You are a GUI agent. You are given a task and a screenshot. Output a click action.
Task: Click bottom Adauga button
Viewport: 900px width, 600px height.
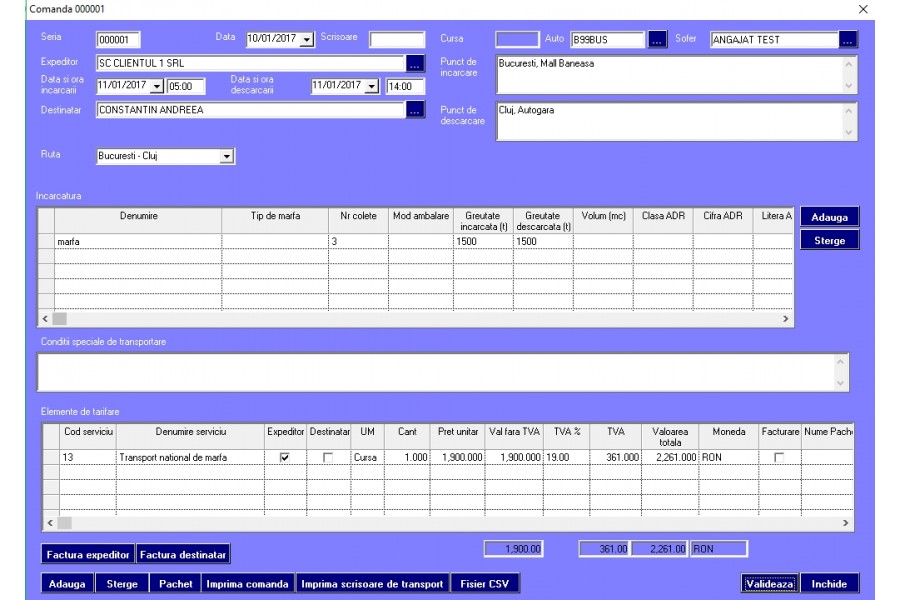pos(67,583)
